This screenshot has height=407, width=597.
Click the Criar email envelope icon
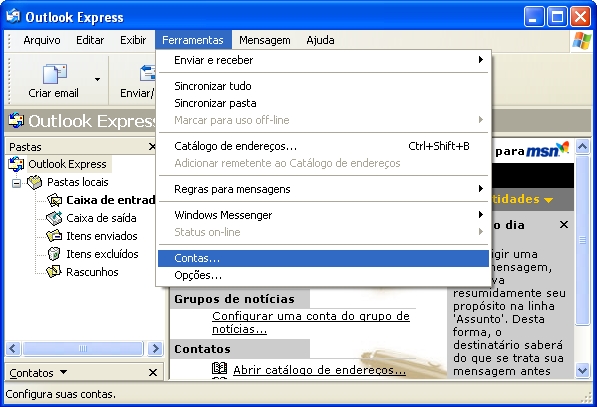click(54, 74)
